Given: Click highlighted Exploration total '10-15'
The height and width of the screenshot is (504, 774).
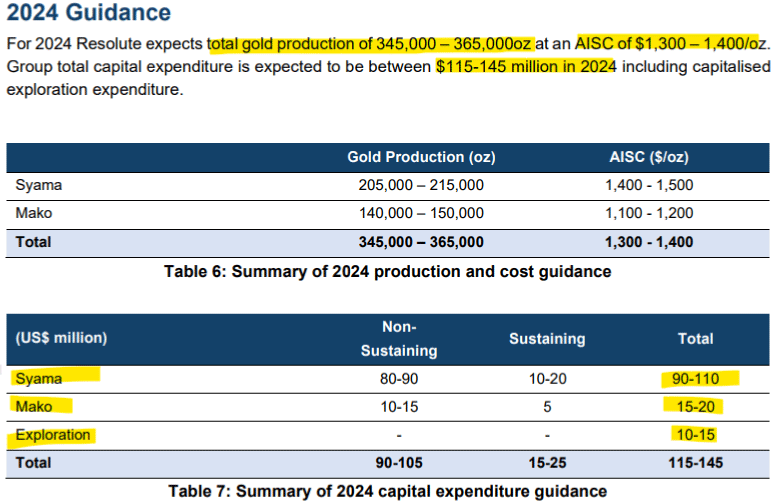Looking at the screenshot, I should [695, 435].
